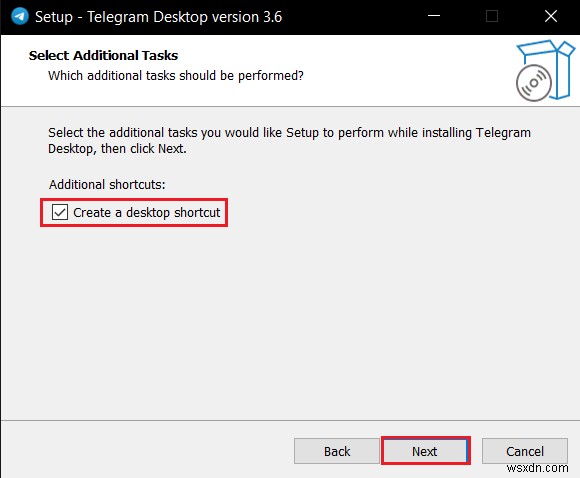Viewport: 580px width, 478px height.
Task: Toggle via the 'Create a desktop shortcut' label
Action: (146, 213)
